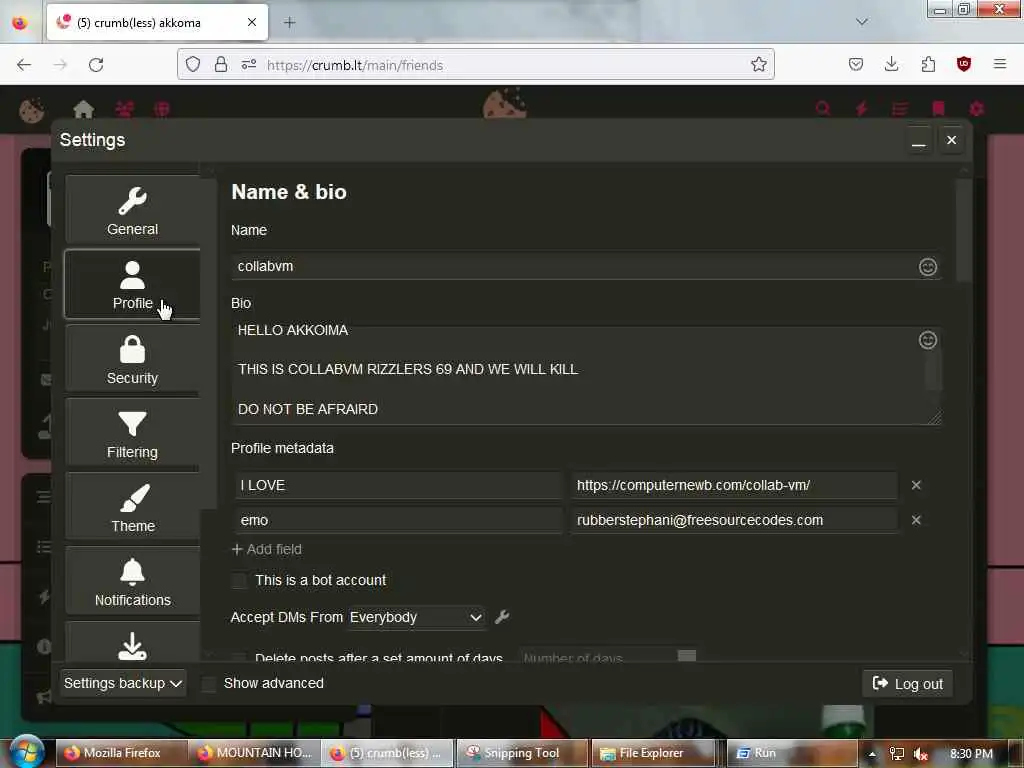Close the Settings modal
1024x768 pixels.
(952, 140)
